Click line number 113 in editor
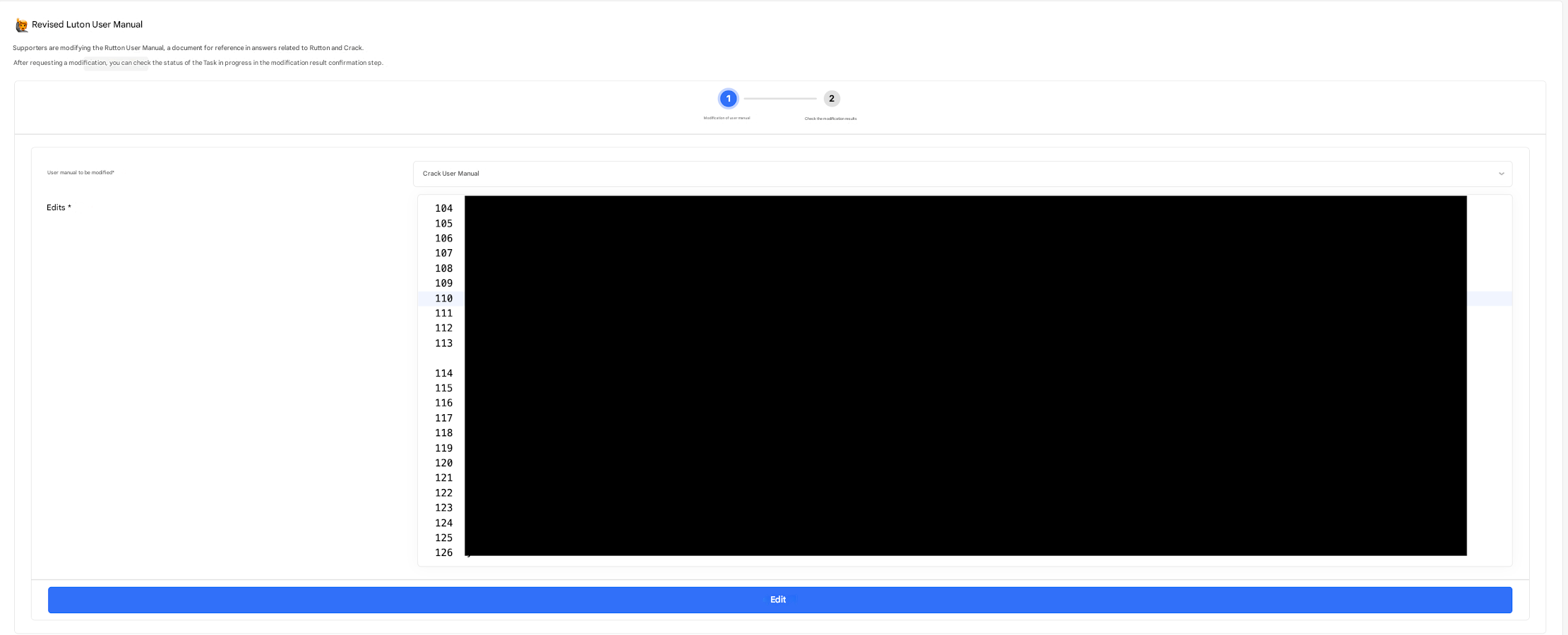Image resolution: width=1568 pixels, height=635 pixels. pos(443,343)
